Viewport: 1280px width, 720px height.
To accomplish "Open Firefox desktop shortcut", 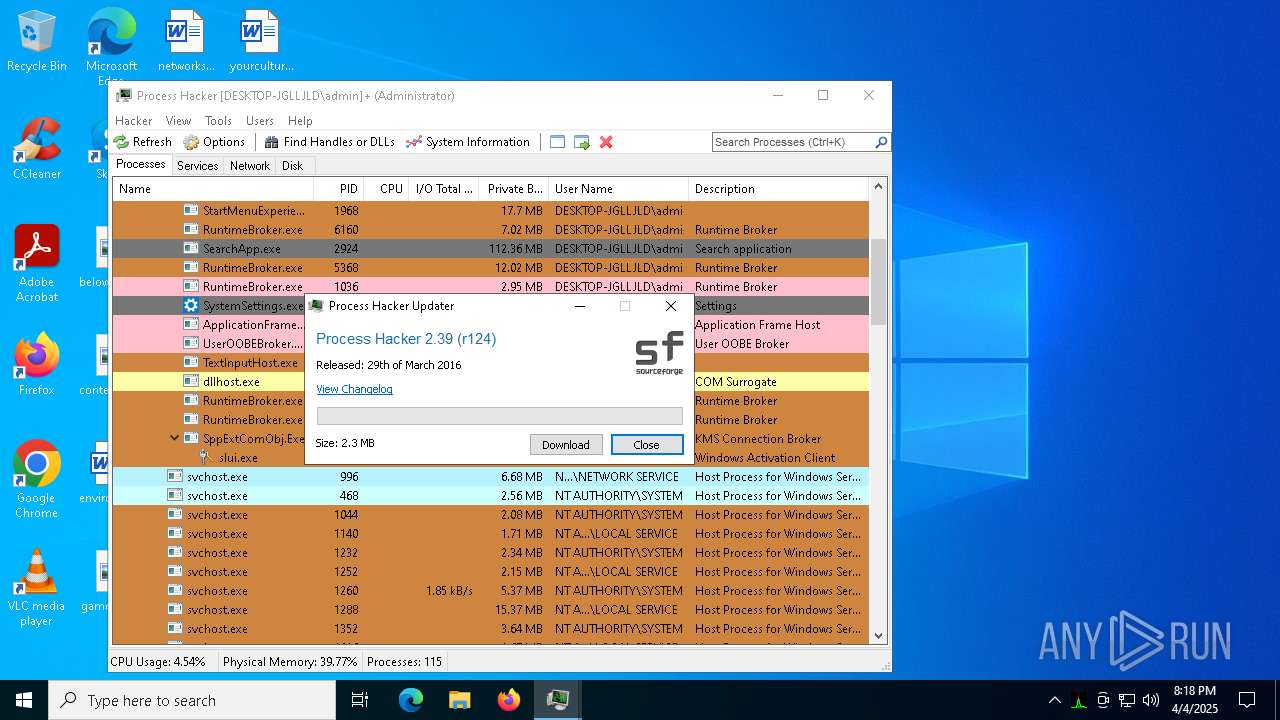I will 37,365.
